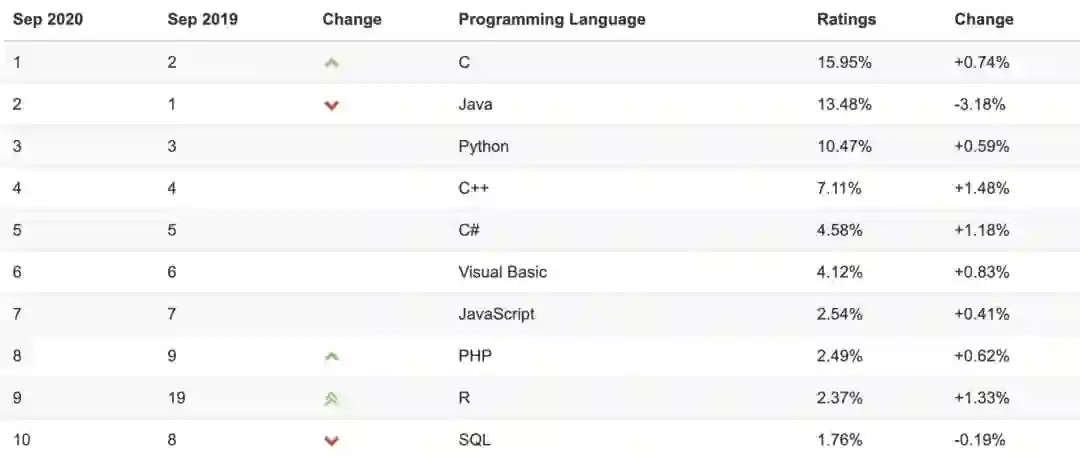The height and width of the screenshot is (456, 1080).
Task: Click the red down arrow beside Java
Action: [332, 105]
